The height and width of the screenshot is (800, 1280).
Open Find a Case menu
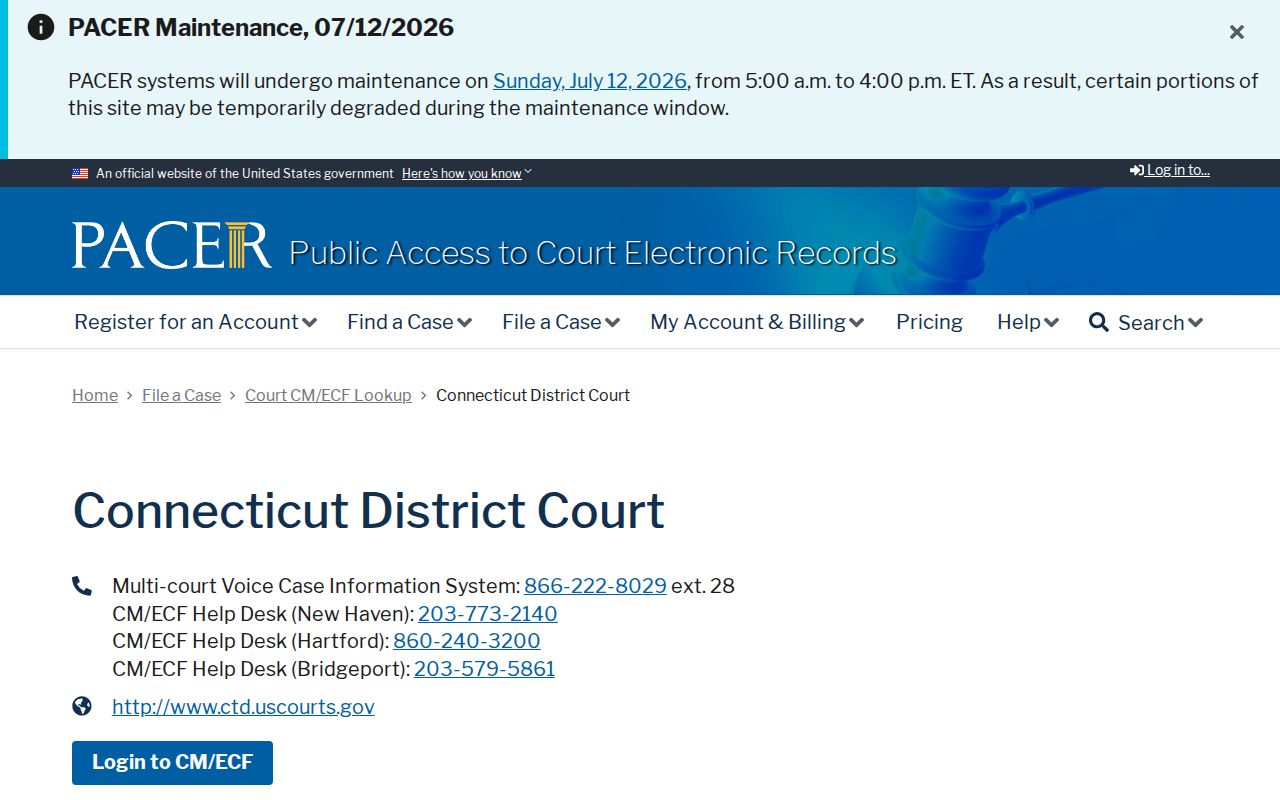[409, 322]
